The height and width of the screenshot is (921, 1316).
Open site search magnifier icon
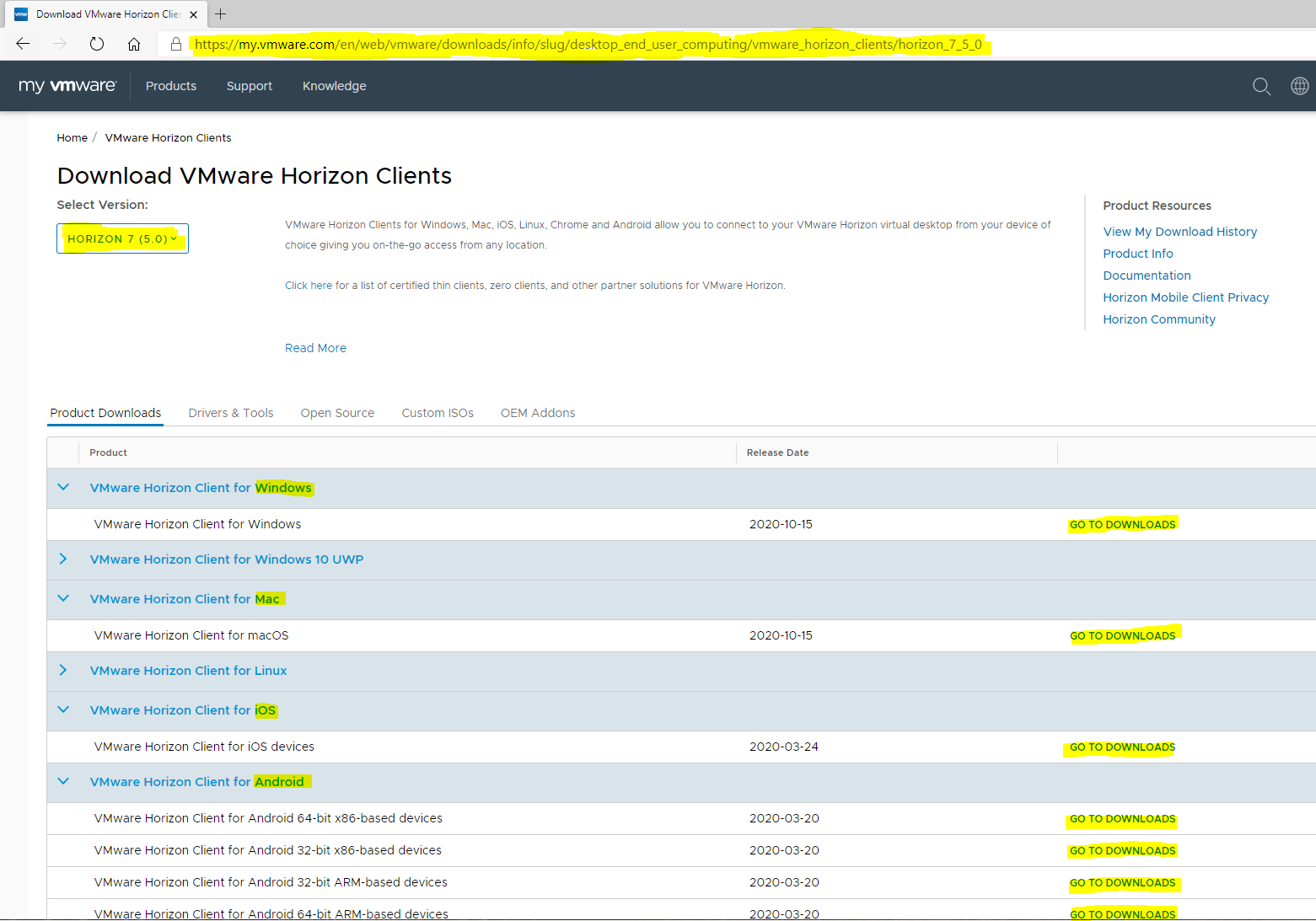pos(1261,86)
